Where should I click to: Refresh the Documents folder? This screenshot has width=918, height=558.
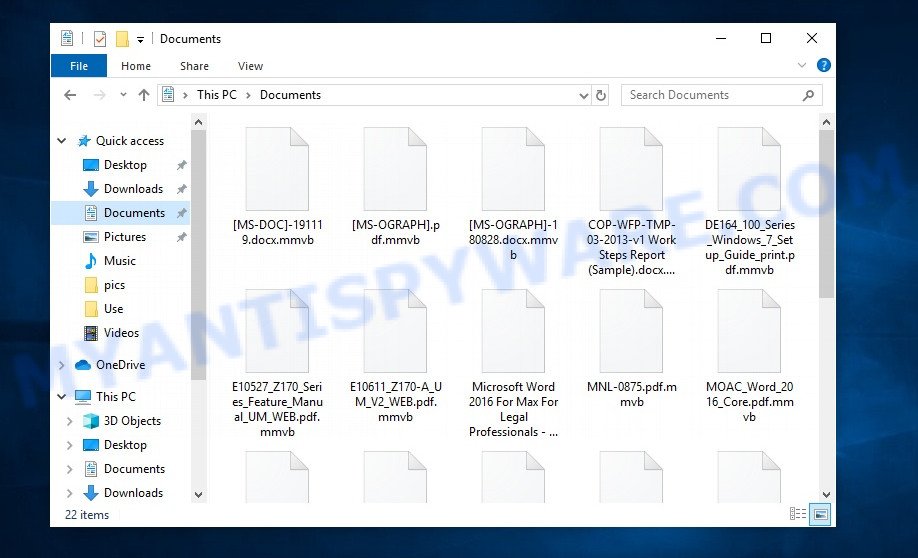click(x=601, y=95)
